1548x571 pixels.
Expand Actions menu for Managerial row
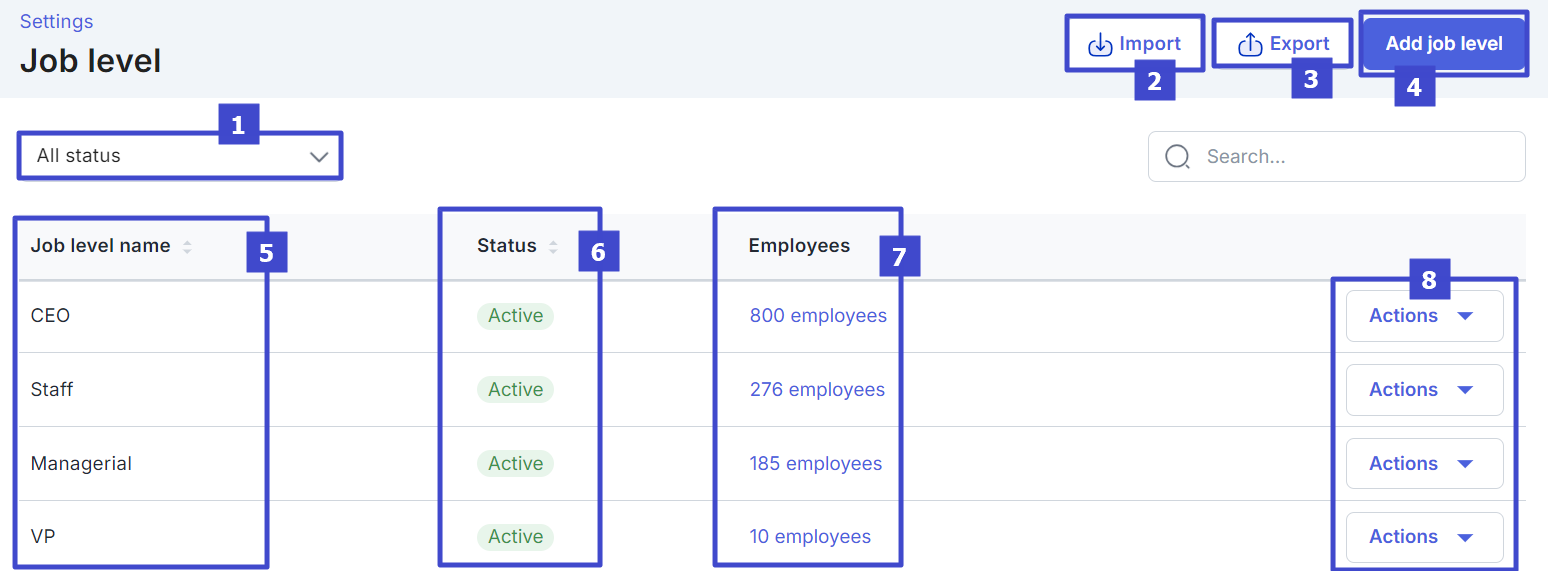click(1424, 464)
